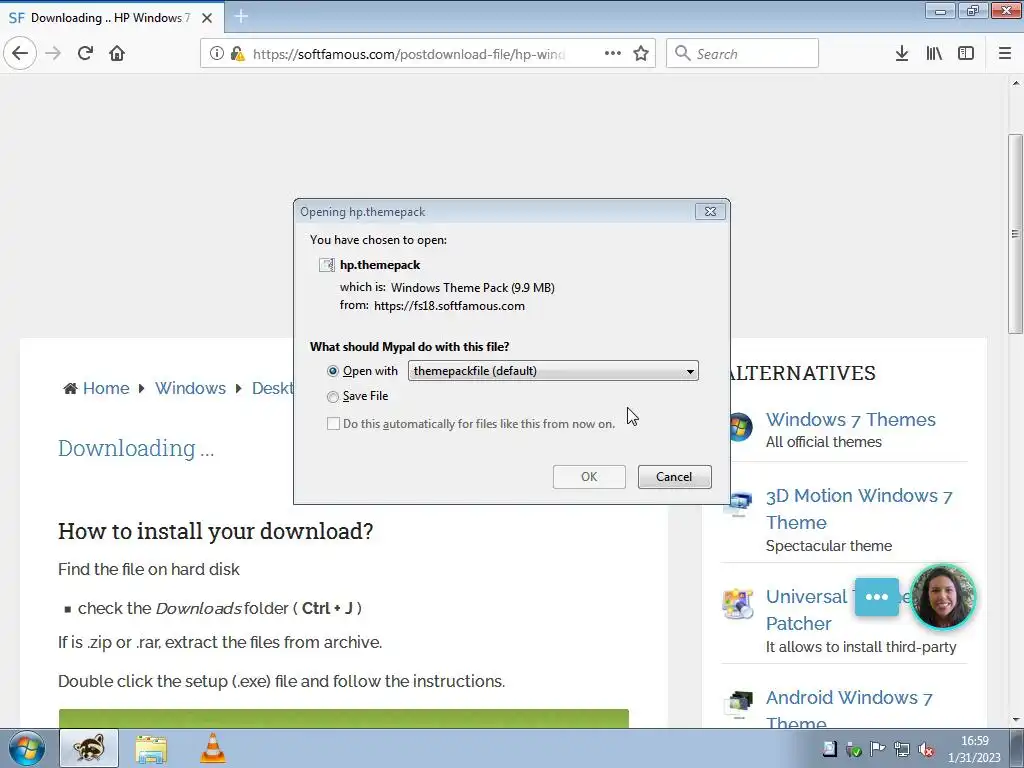
Task: Click the Cancel button in dialog
Action: pyautogui.click(x=675, y=477)
